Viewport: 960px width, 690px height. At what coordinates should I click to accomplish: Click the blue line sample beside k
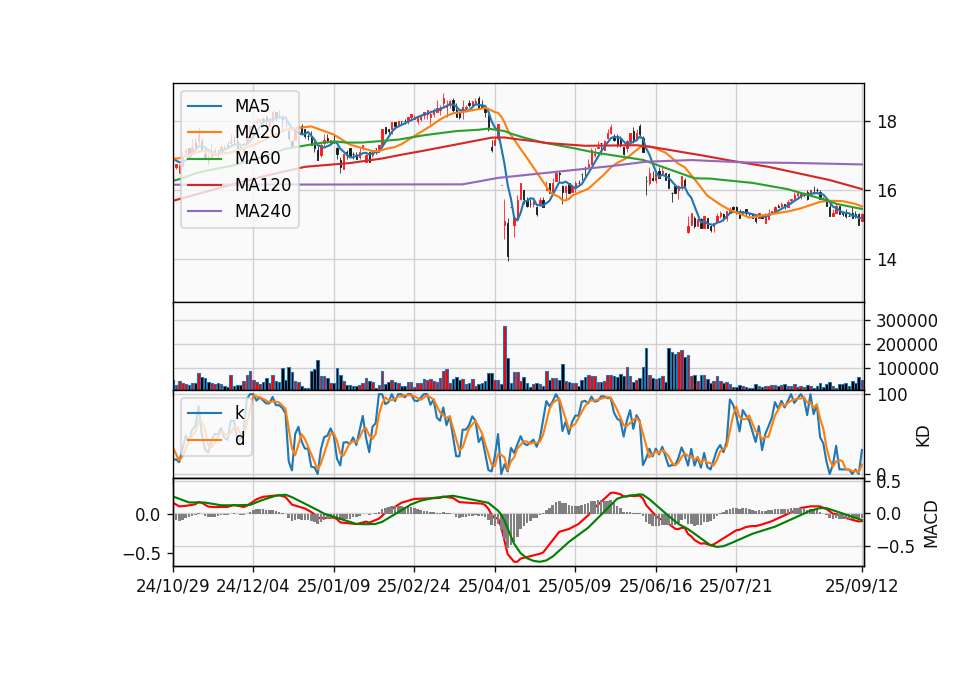click(204, 413)
